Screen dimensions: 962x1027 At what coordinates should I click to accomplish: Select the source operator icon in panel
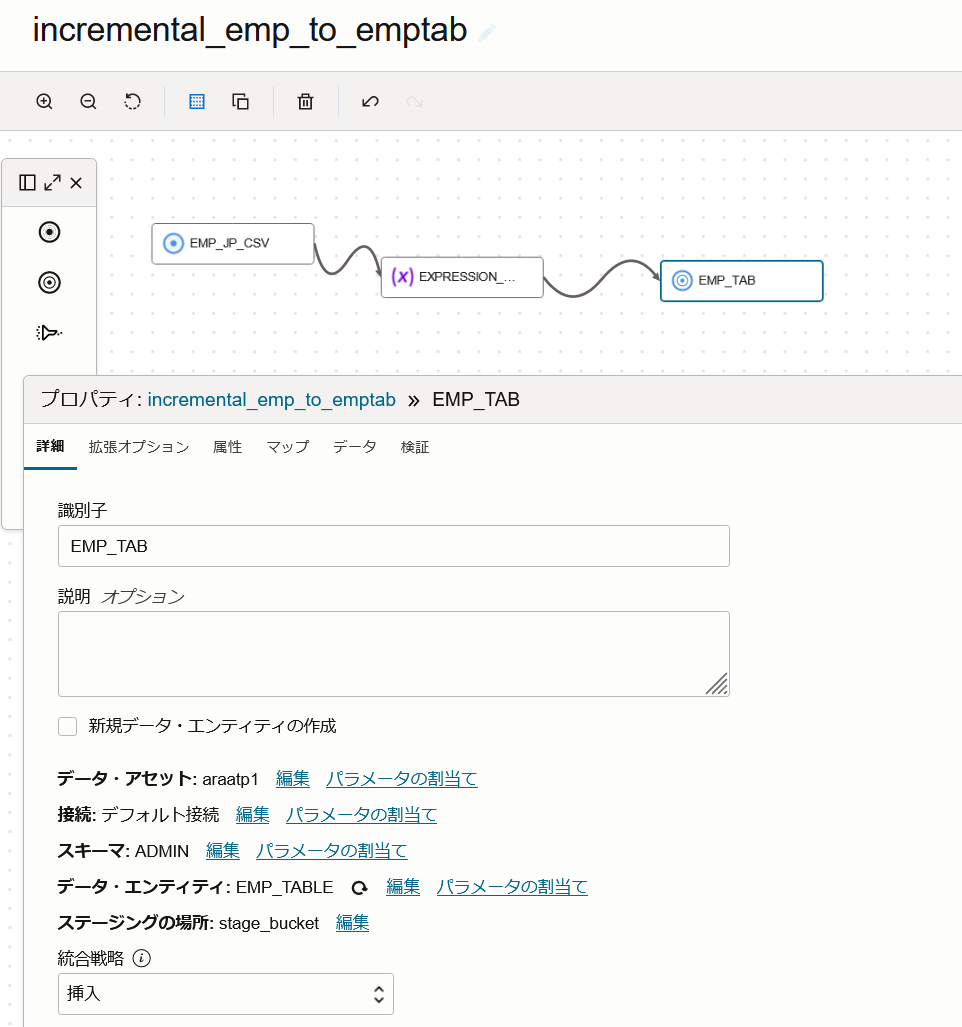49,232
